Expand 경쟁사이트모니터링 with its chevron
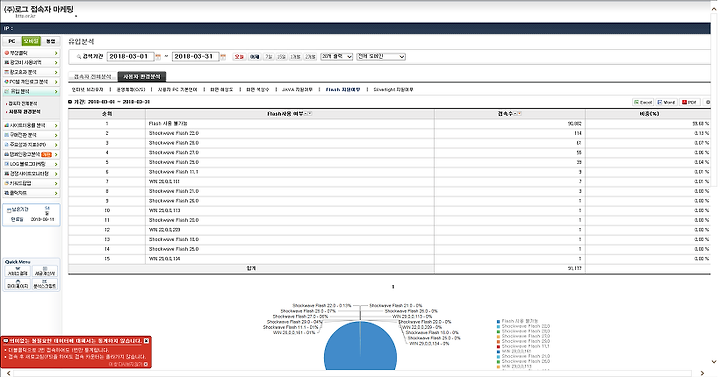 click(56, 174)
